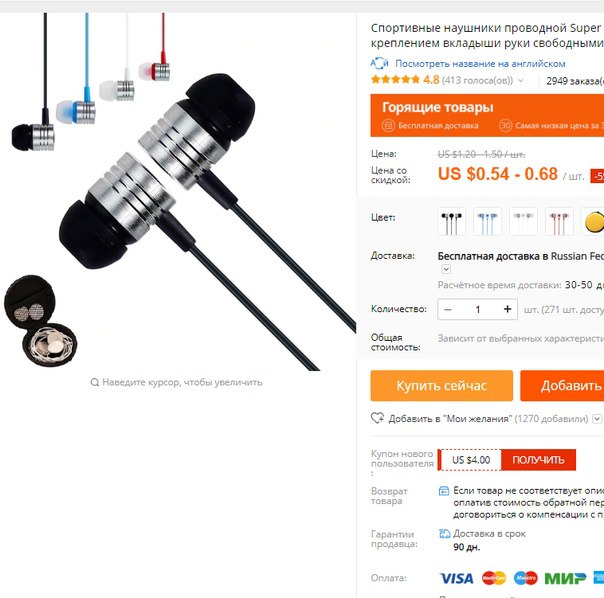This screenshot has height=598, width=604.
Task: Increase quantity with the plus button
Action: tap(507, 309)
